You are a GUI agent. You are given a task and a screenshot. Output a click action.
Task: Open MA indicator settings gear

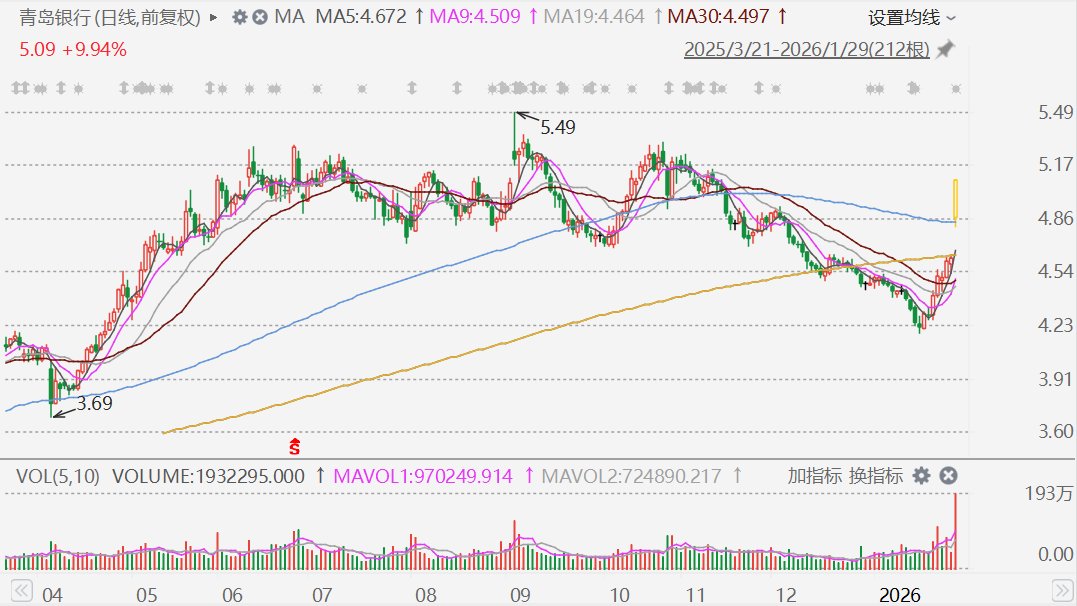pyautogui.click(x=238, y=18)
